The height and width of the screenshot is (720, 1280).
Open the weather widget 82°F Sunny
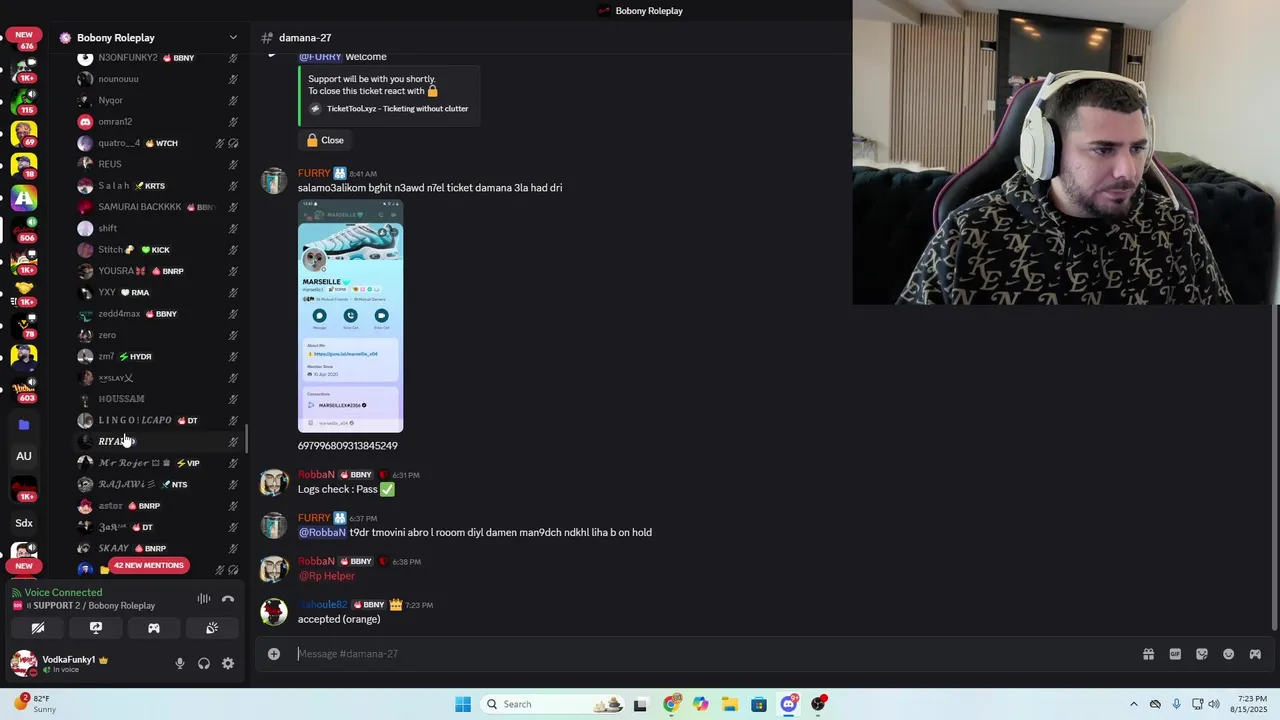[x=36, y=704]
